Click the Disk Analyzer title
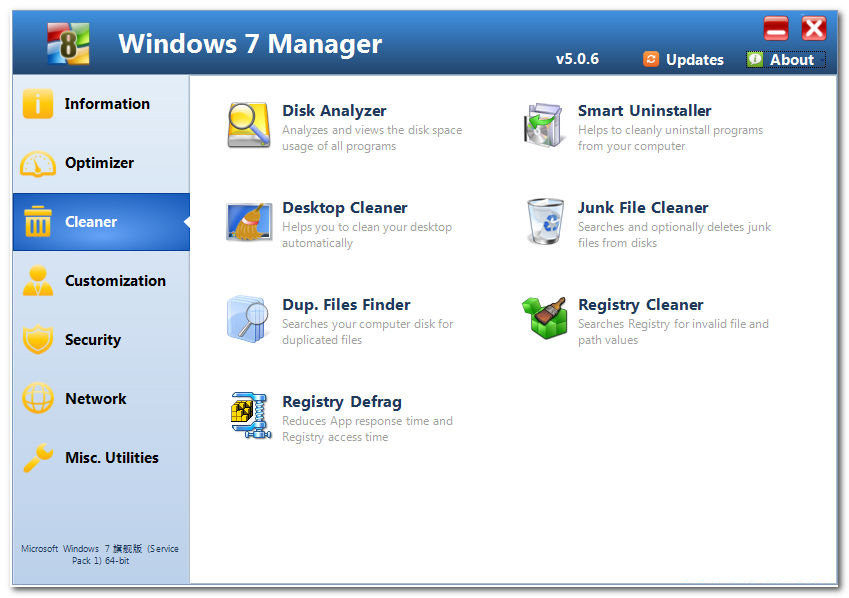849x598 pixels. (x=334, y=110)
